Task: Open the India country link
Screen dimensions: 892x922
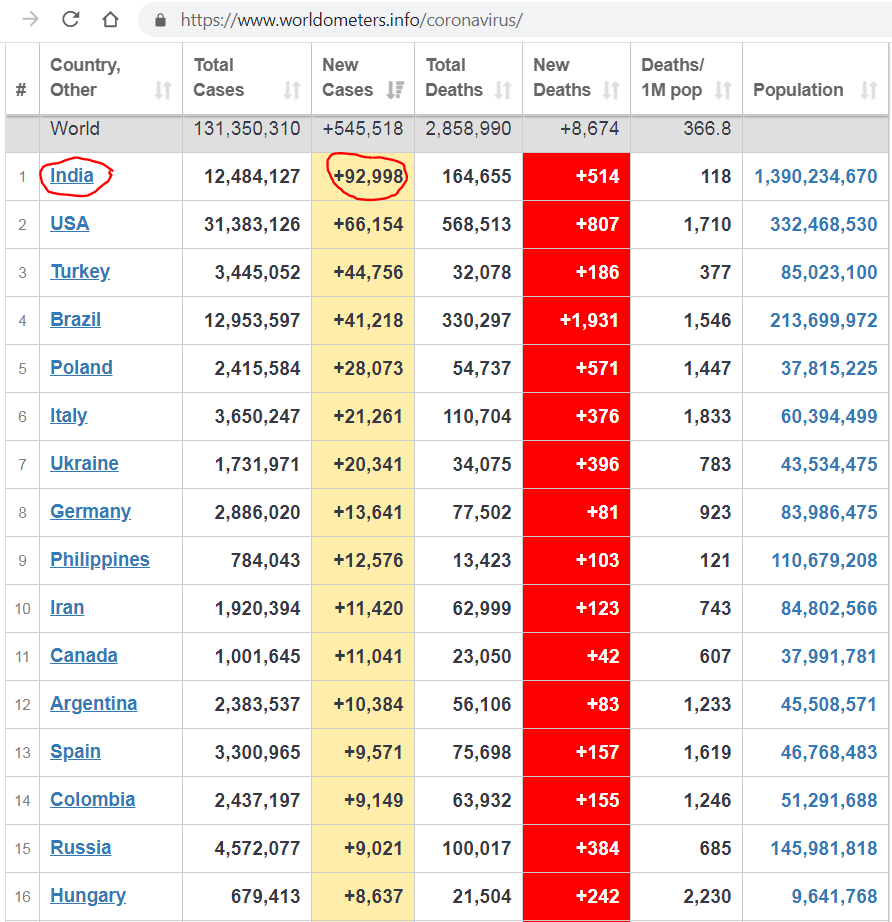Action: [x=71, y=175]
